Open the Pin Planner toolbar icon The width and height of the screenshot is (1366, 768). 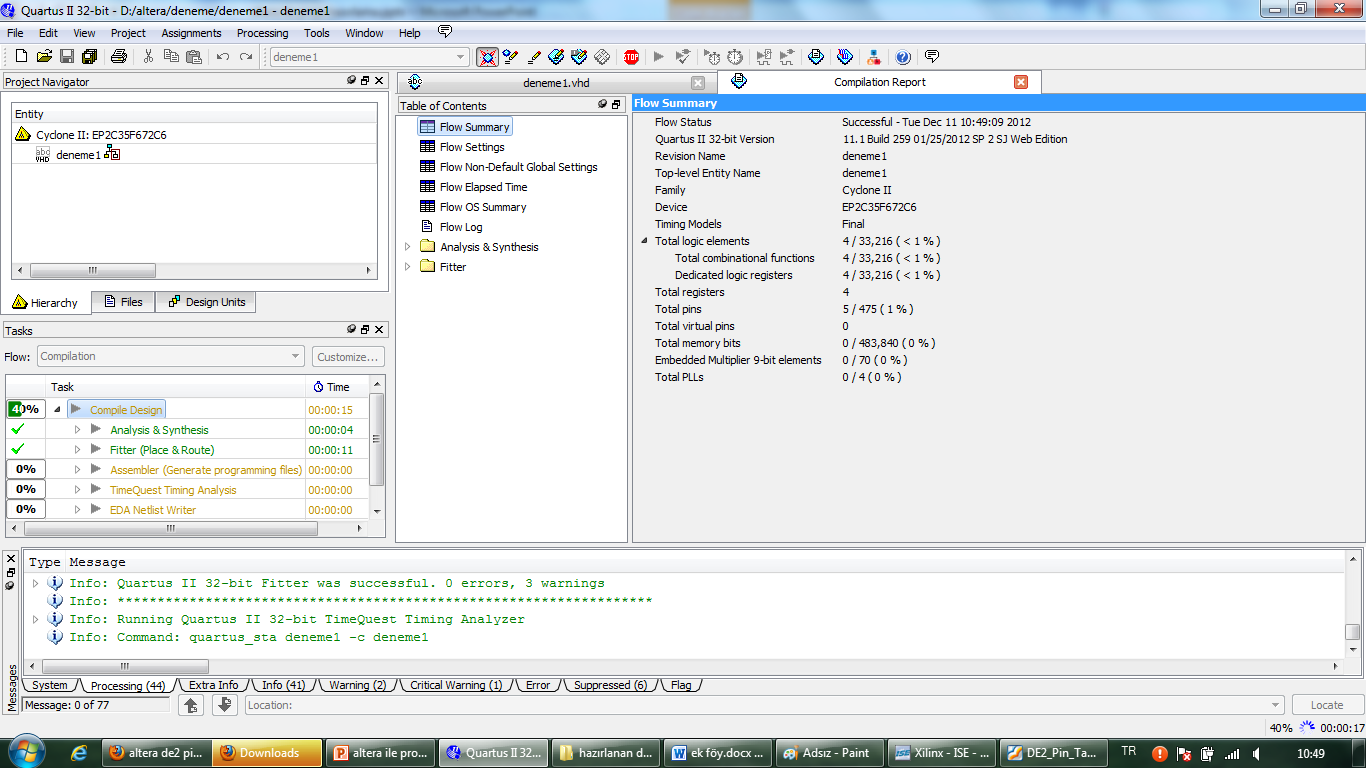pos(557,57)
